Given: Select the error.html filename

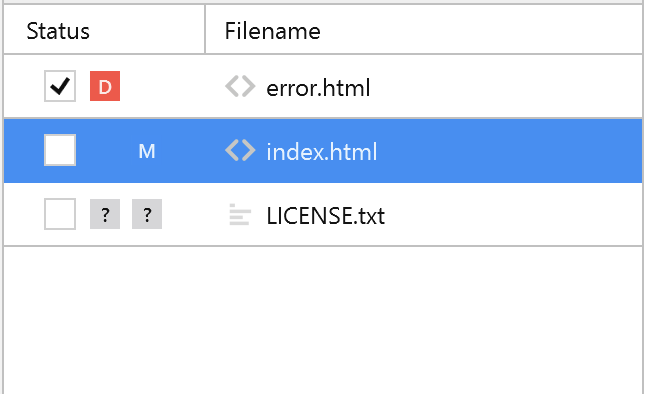Looking at the screenshot, I should coord(318,88).
